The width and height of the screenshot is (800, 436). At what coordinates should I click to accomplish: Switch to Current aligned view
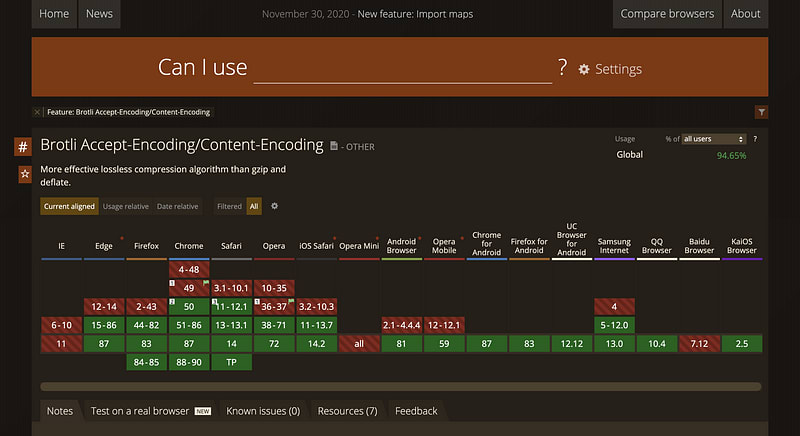(69, 207)
